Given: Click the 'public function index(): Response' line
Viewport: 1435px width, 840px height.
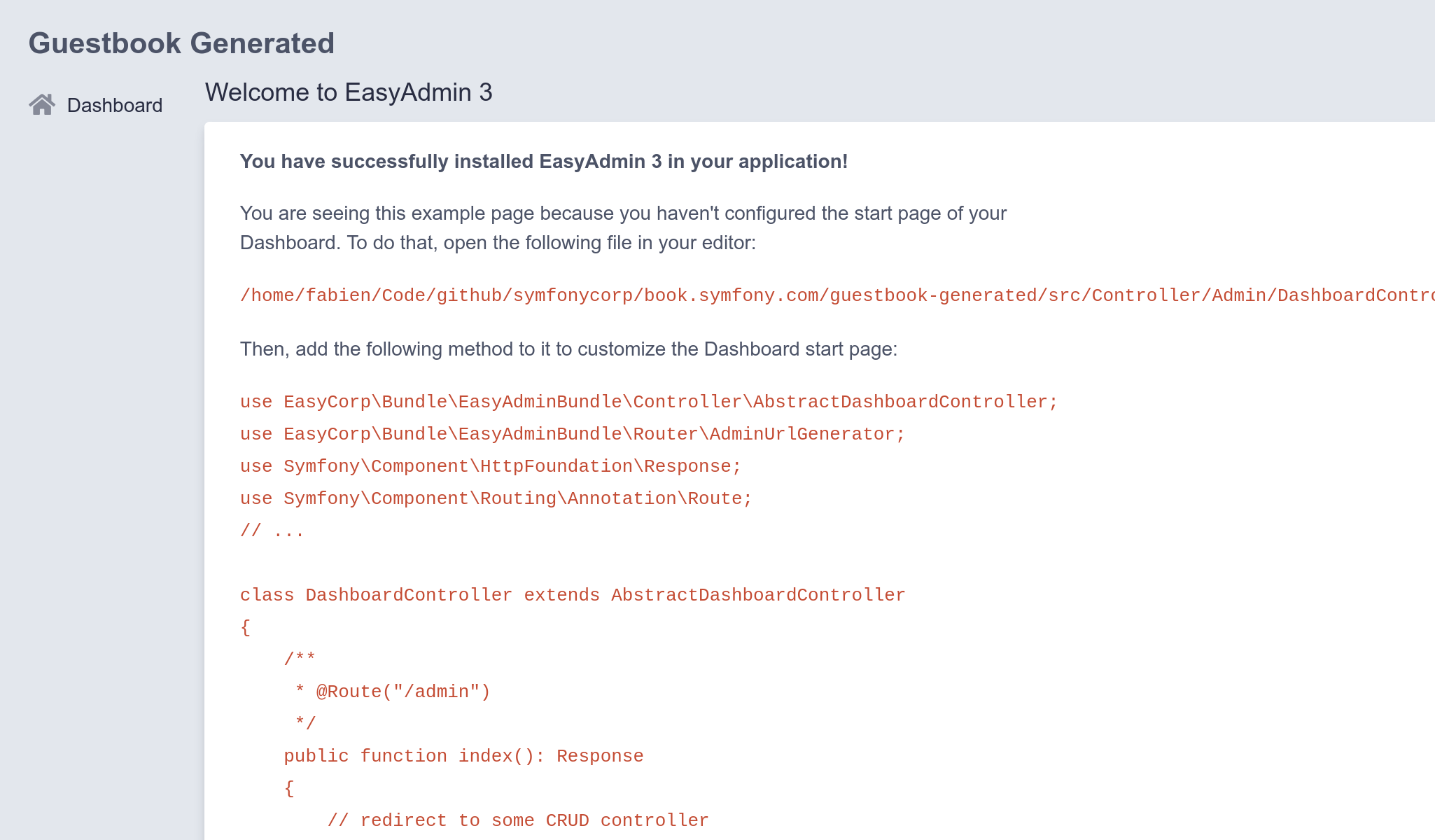Looking at the screenshot, I should pos(463,756).
